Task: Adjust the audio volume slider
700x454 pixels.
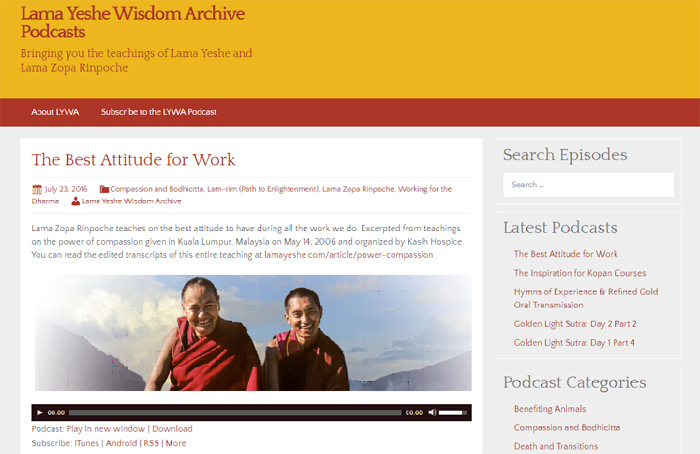Action: point(453,412)
